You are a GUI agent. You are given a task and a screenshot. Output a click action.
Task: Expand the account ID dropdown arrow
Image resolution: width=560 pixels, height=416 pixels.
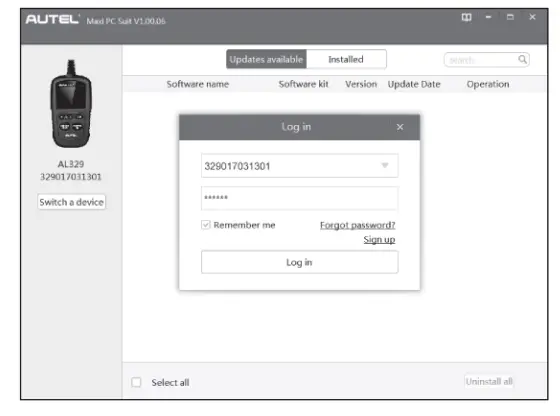point(385,165)
